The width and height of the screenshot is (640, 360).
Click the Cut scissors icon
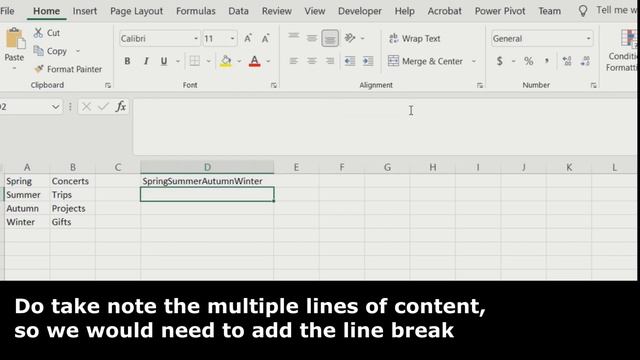point(38,33)
